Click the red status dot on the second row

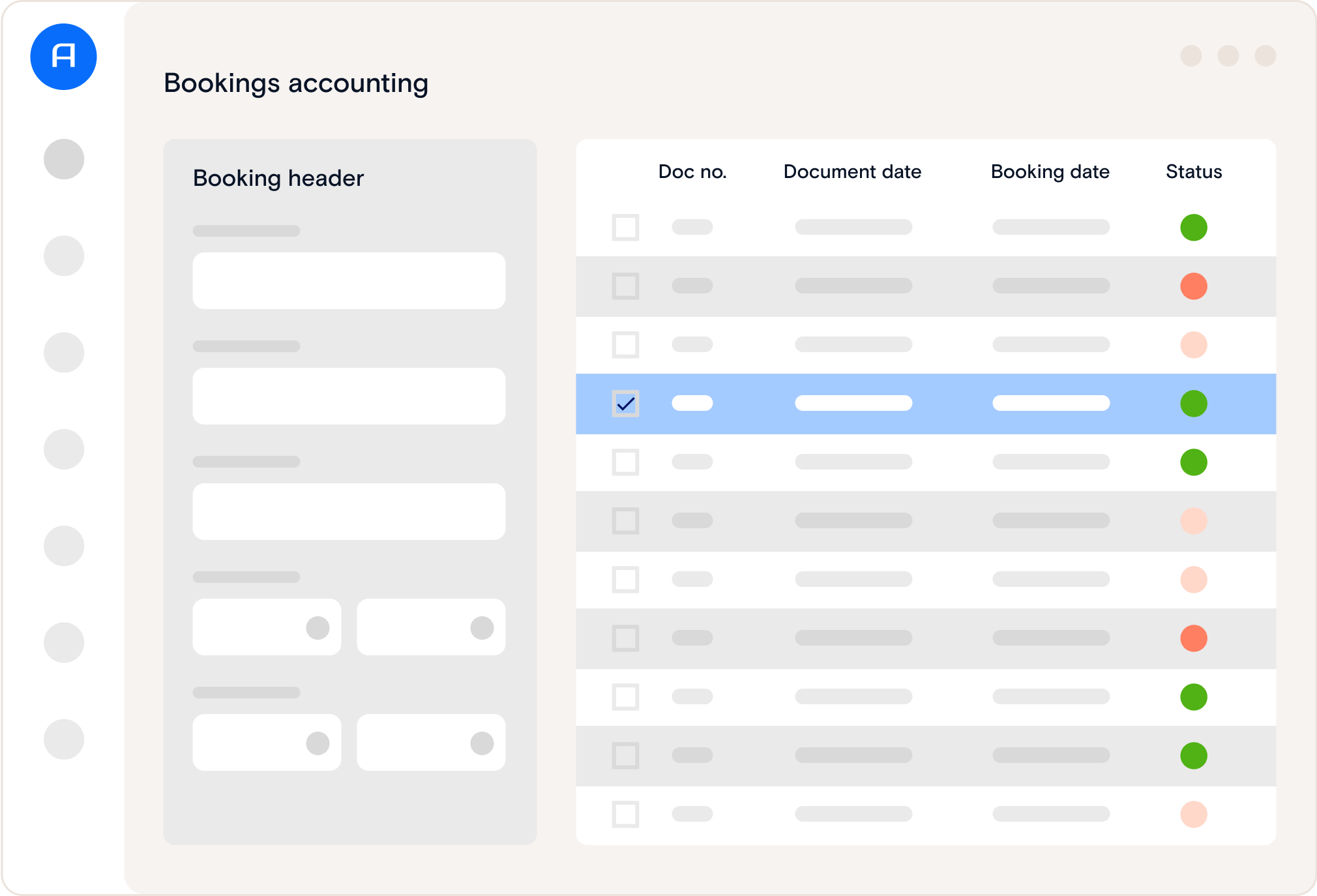[1194, 286]
